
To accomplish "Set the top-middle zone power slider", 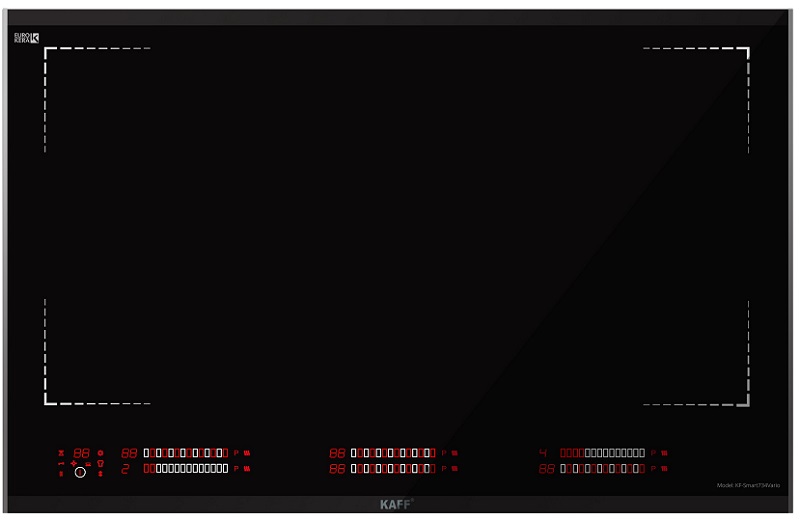I will pyautogui.click(x=393, y=453).
